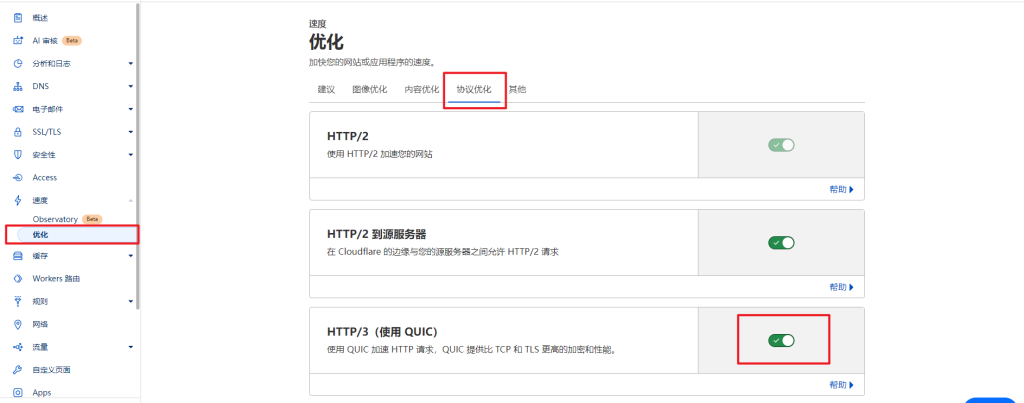Open the 概述 overview icon in sidebar

[18, 18]
